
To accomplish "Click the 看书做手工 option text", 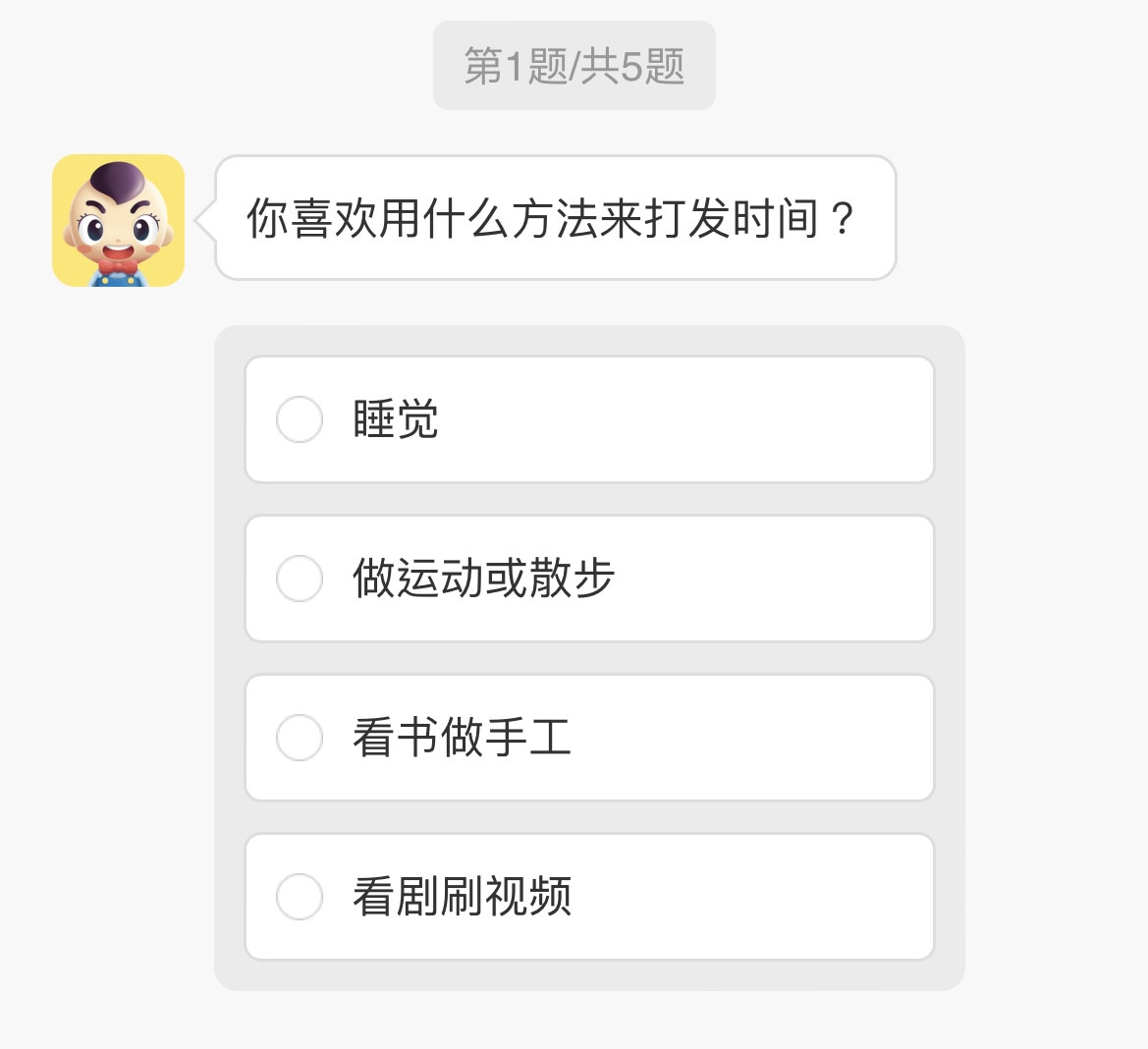I will (462, 738).
